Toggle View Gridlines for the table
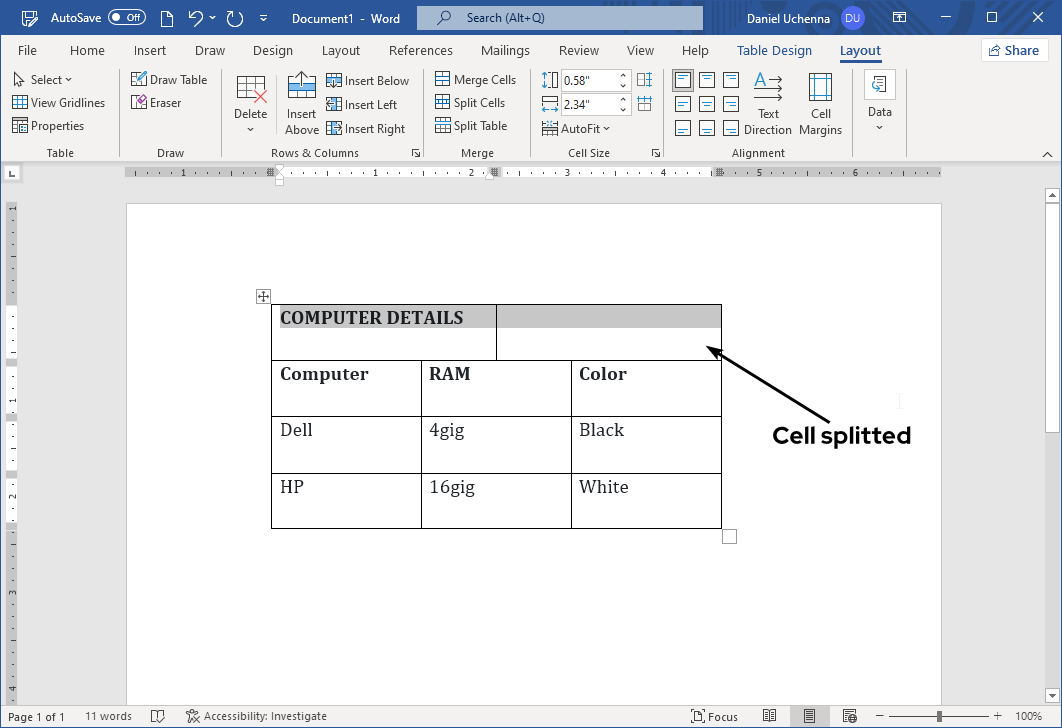 point(60,102)
